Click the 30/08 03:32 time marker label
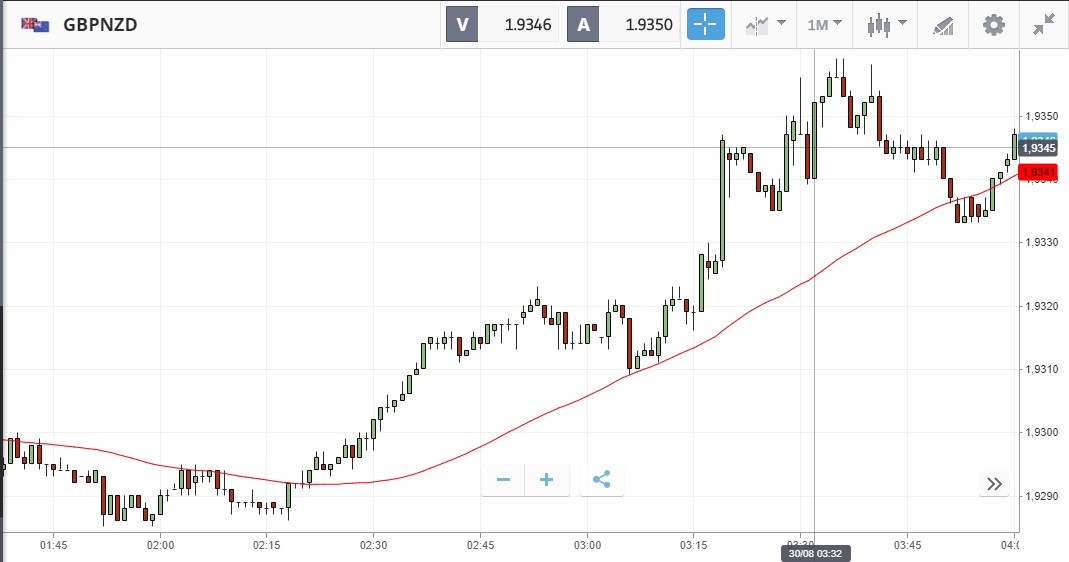Image resolution: width=1069 pixels, height=562 pixels. point(815,553)
